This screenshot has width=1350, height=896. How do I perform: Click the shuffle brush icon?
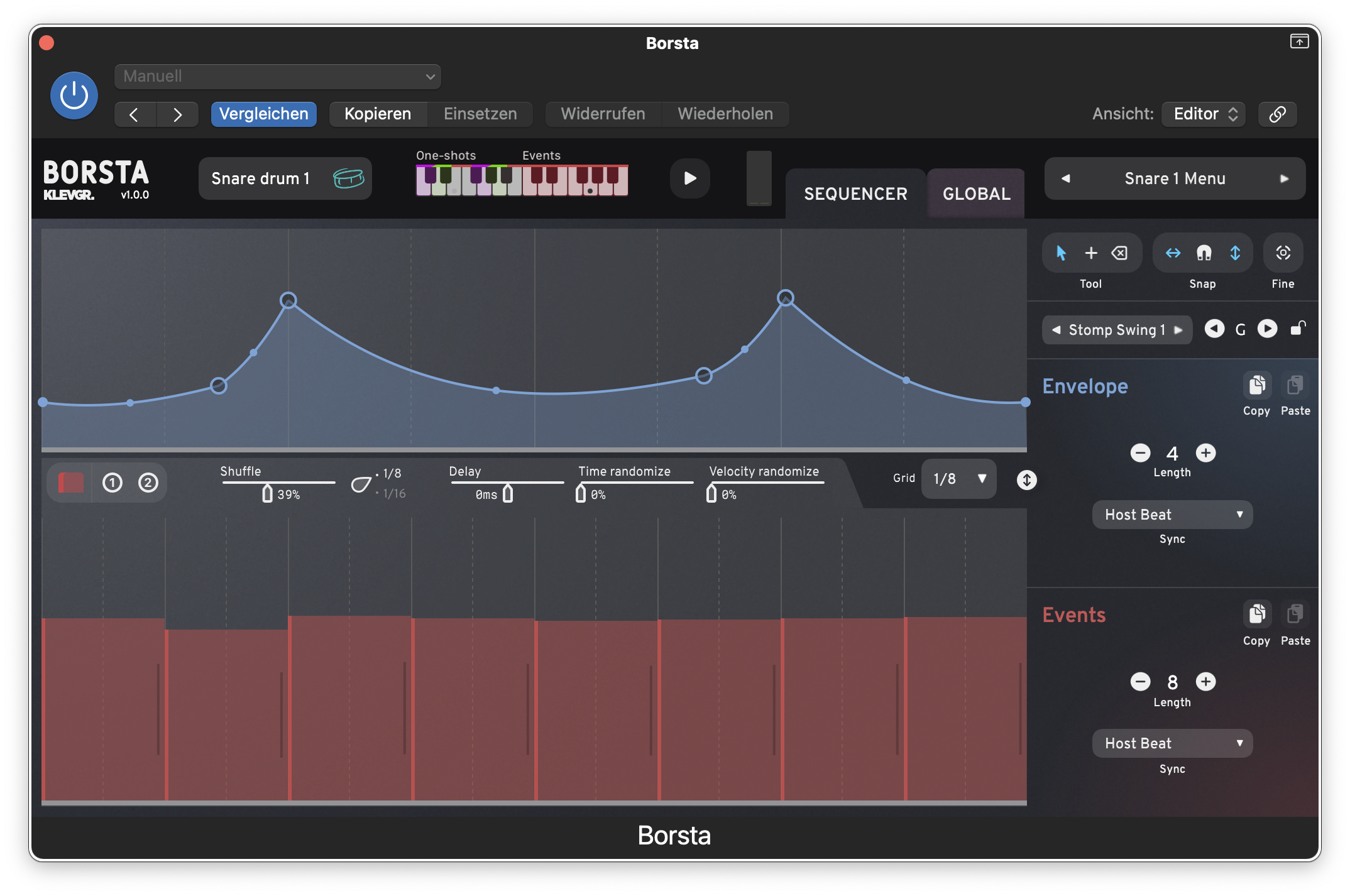[x=361, y=484]
